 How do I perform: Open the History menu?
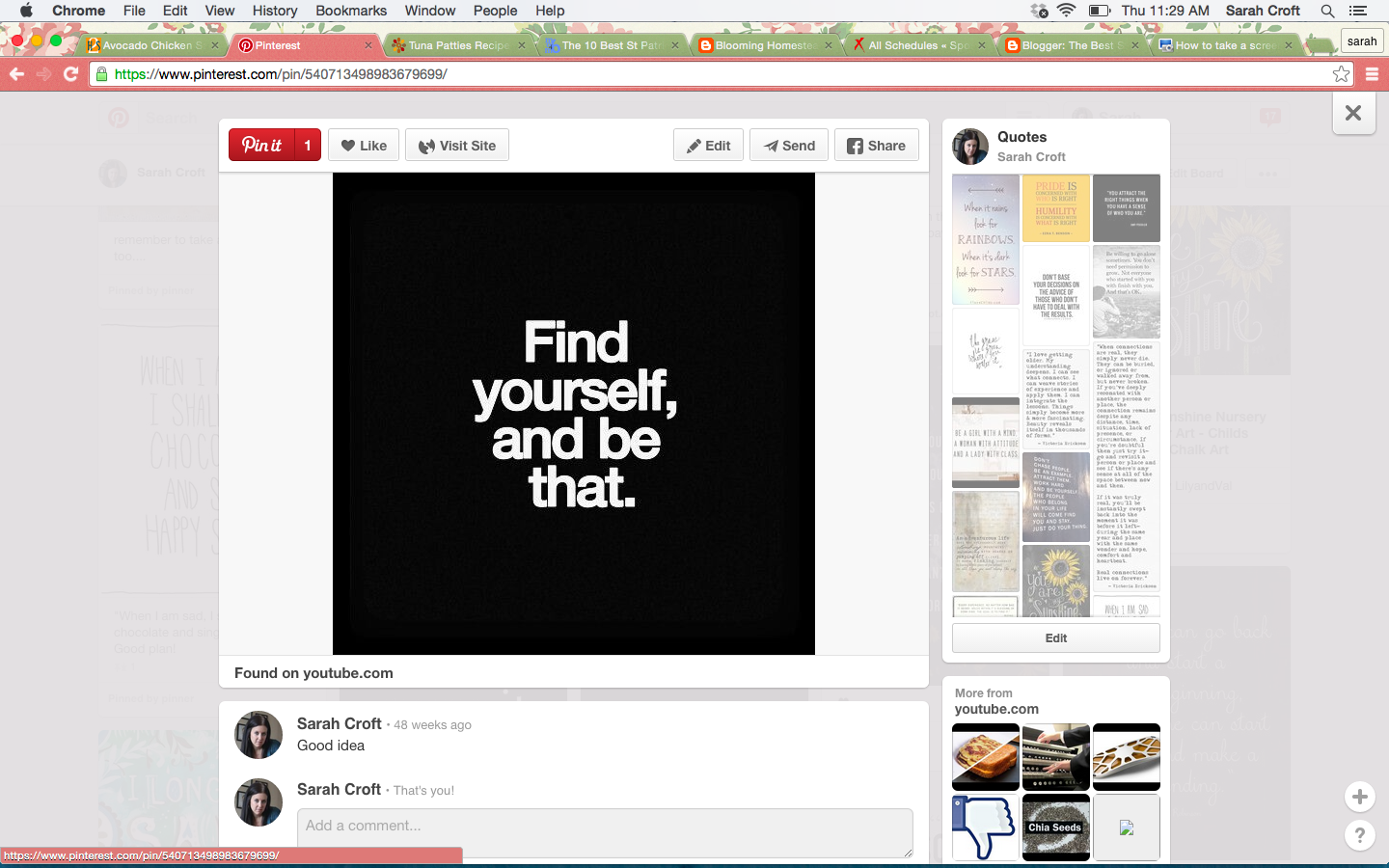click(275, 11)
